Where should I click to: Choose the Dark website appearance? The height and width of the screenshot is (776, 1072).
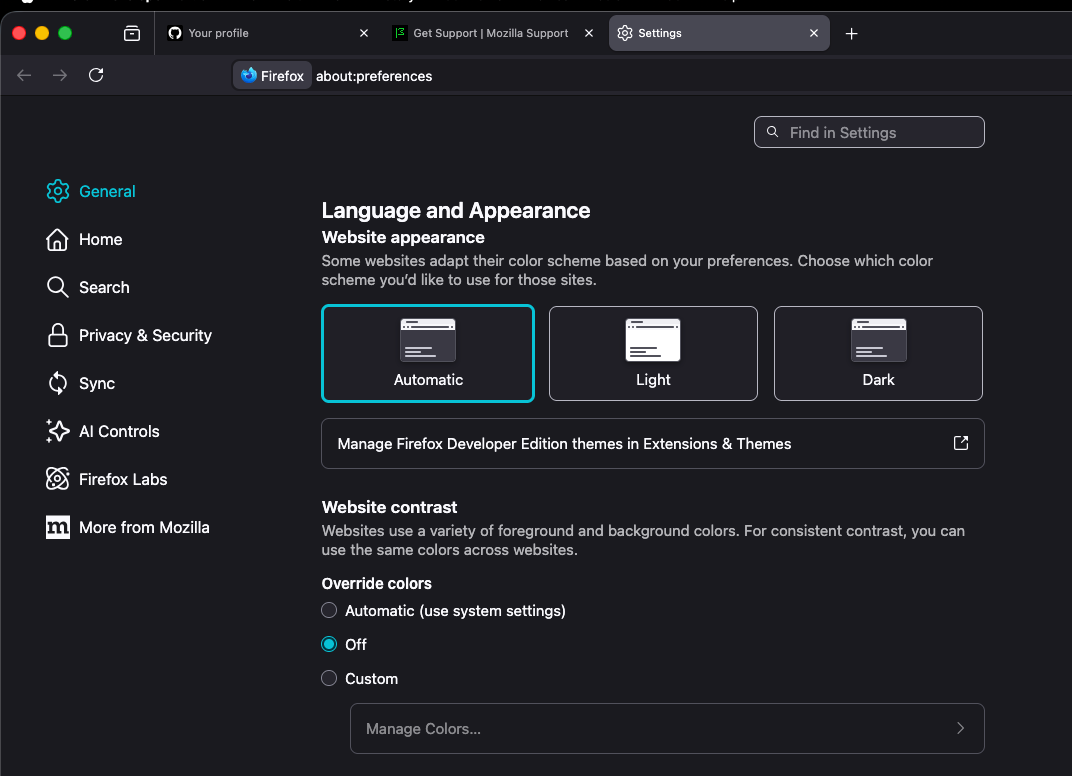878,353
